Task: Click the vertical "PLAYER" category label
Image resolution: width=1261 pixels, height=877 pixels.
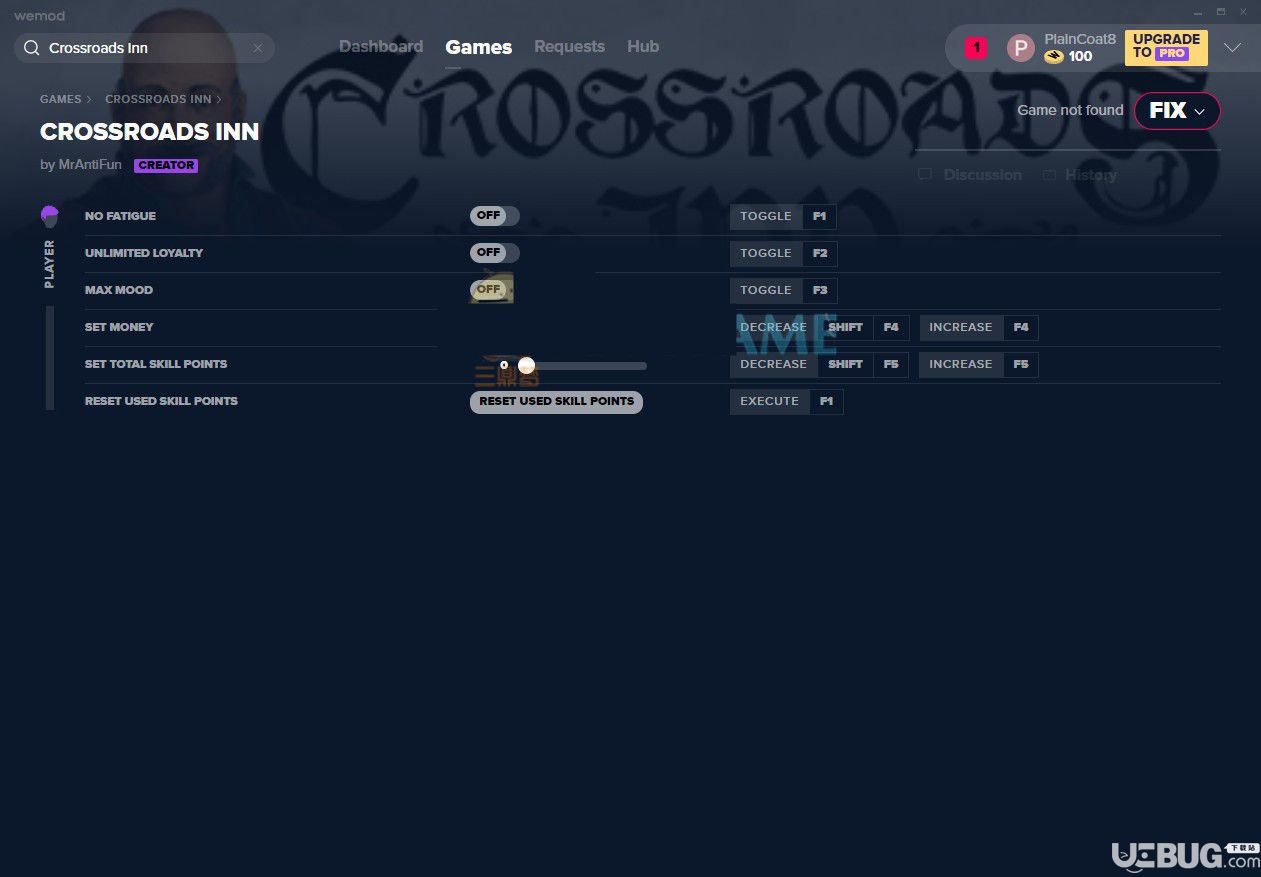Action: pos(49,264)
